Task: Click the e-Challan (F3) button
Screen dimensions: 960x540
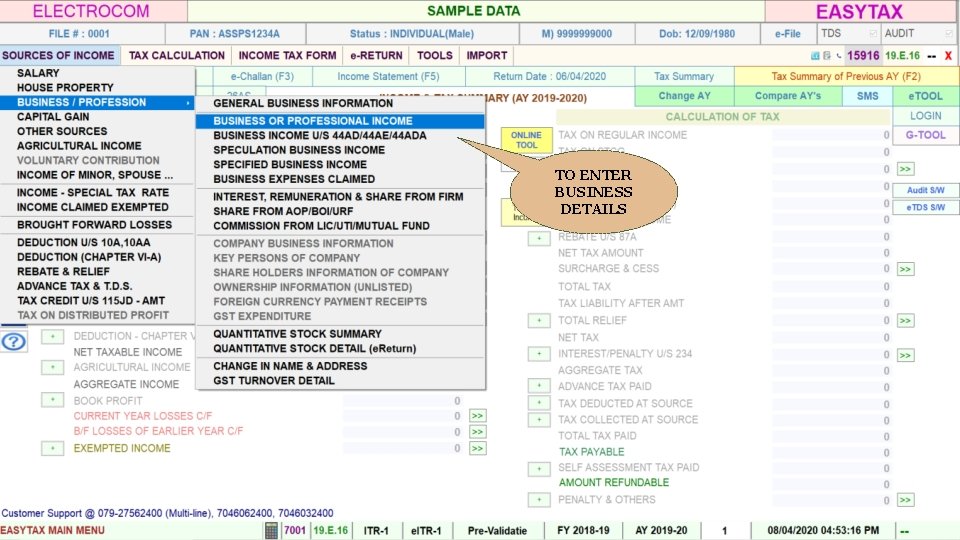Action: click(x=262, y=77)
